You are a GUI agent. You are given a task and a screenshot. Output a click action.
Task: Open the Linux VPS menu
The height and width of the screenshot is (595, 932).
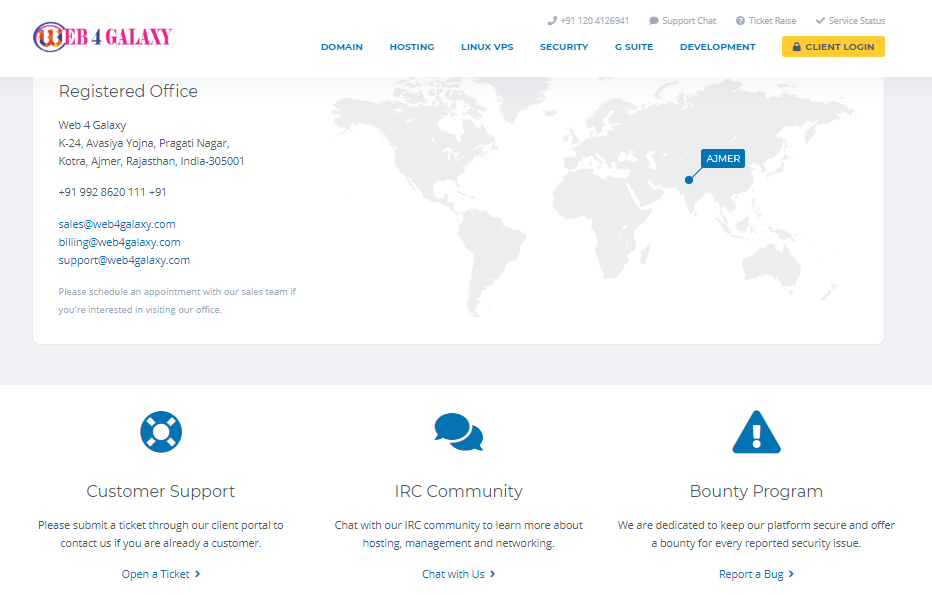tap(487, 47)
